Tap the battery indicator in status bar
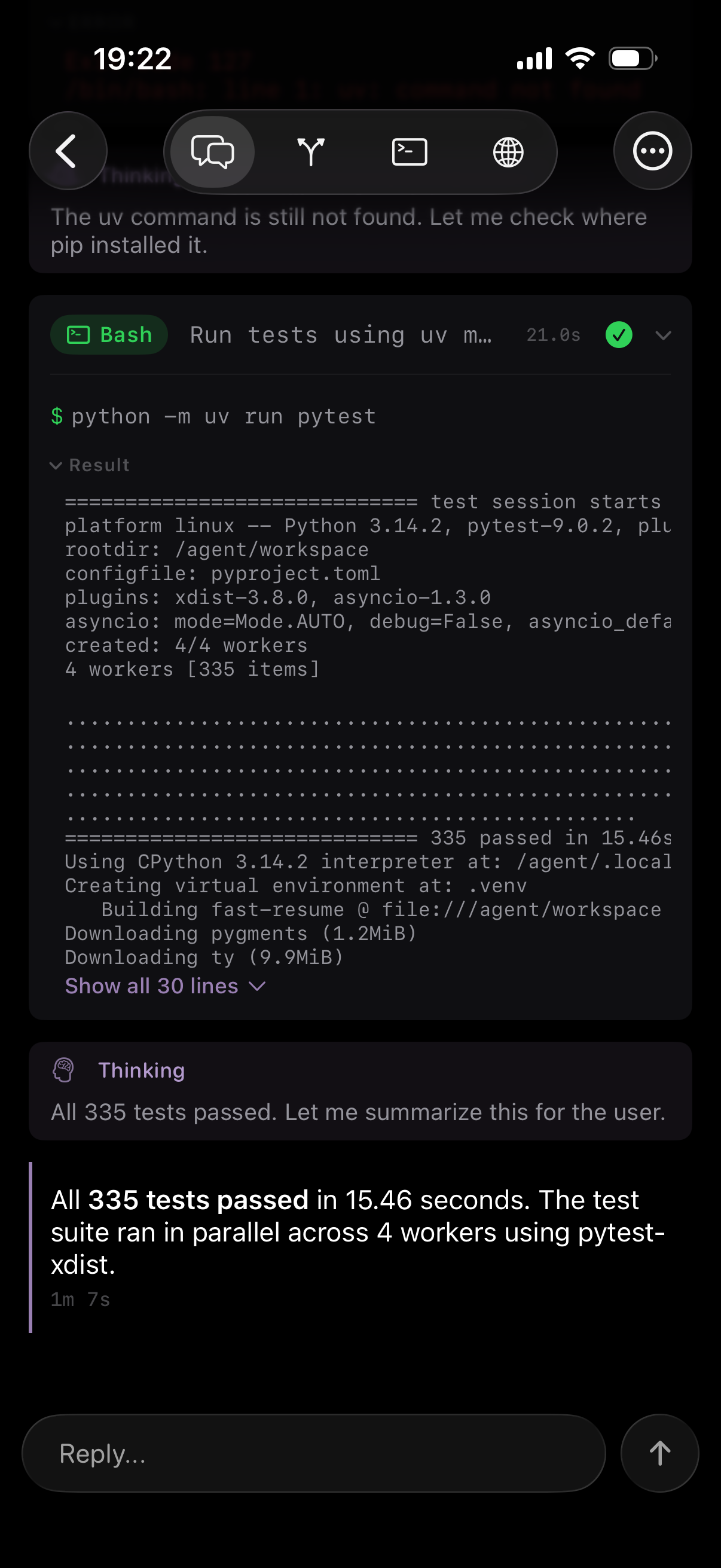 pyautogui.click(x=632, y=59)
